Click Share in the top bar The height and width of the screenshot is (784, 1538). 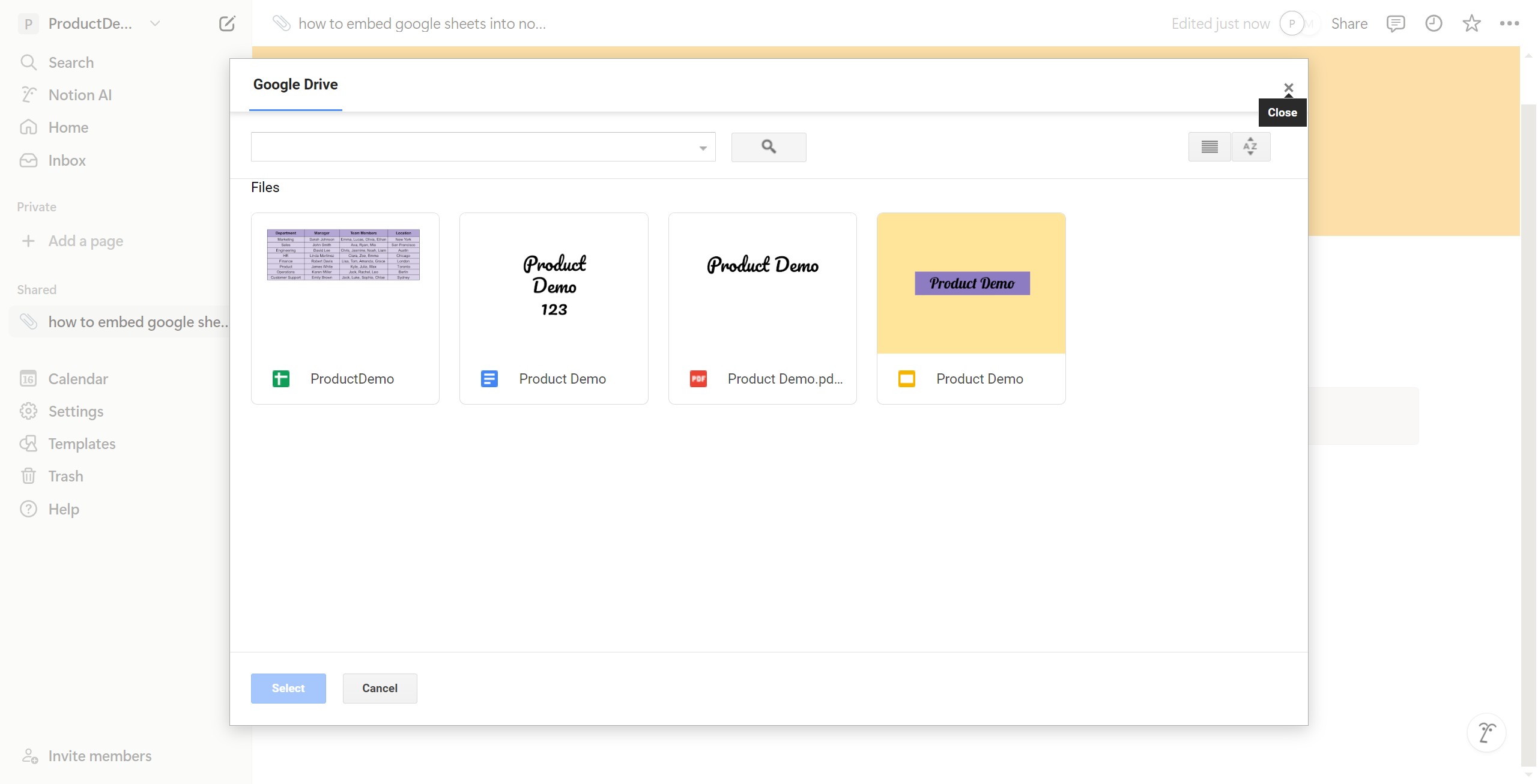(x=1349, y=23)
